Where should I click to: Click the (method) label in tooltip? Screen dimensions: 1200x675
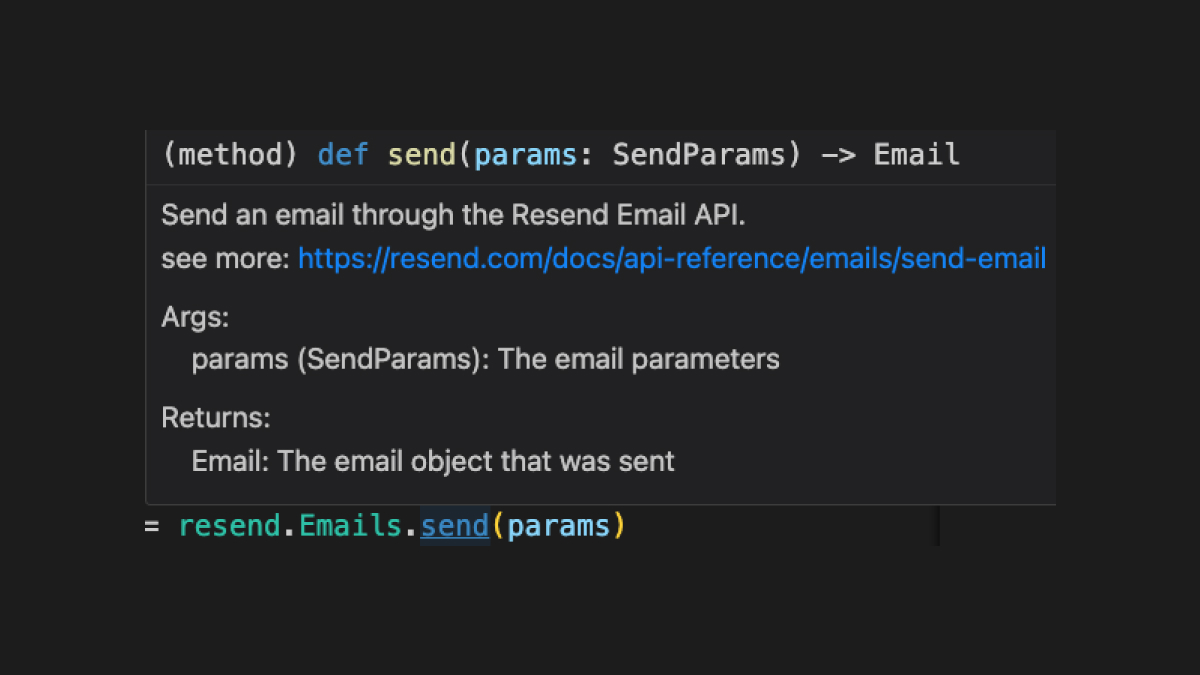pos(230,155)
